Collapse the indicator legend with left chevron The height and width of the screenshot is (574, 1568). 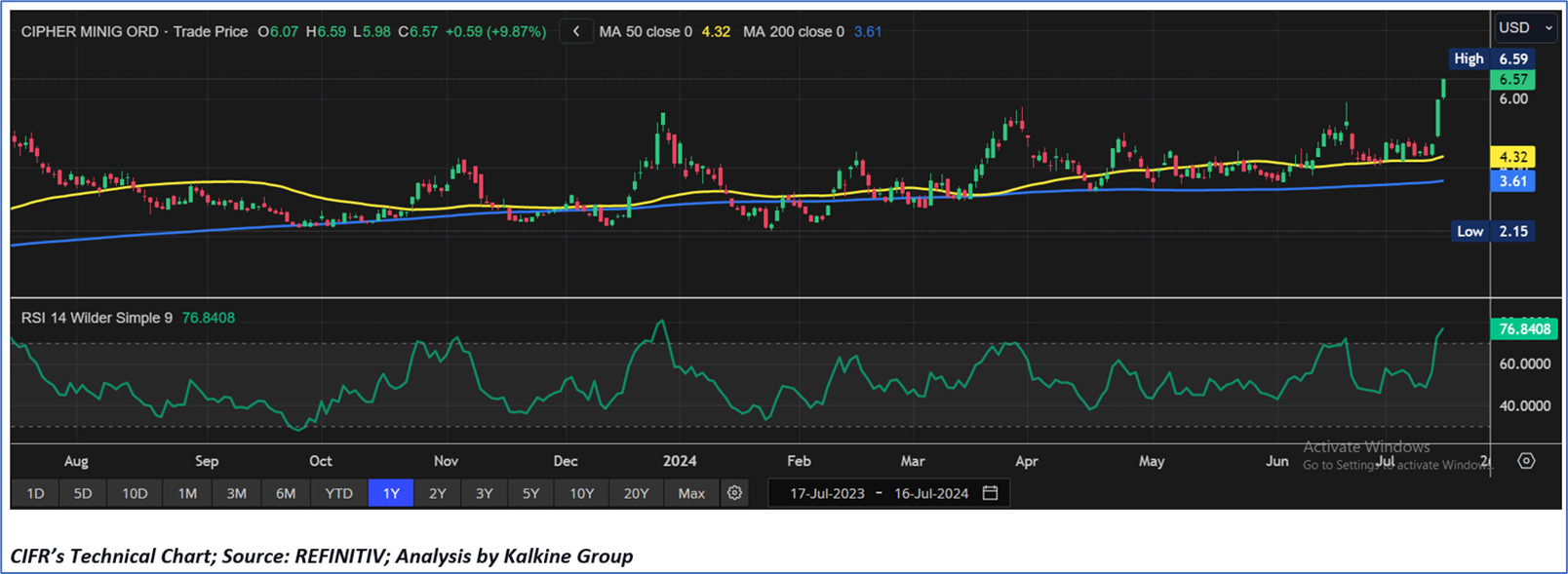point(576,31)
